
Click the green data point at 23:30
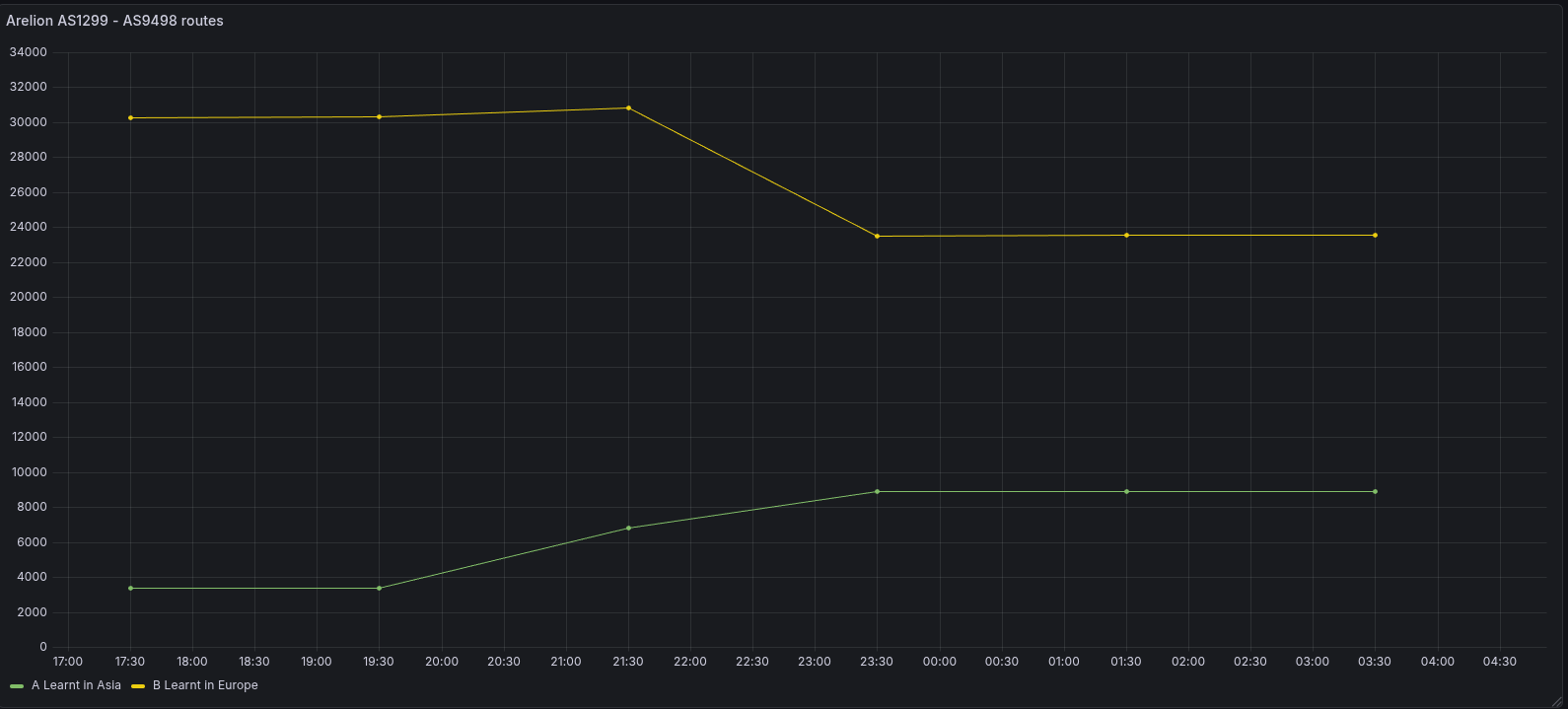(877, 491)
